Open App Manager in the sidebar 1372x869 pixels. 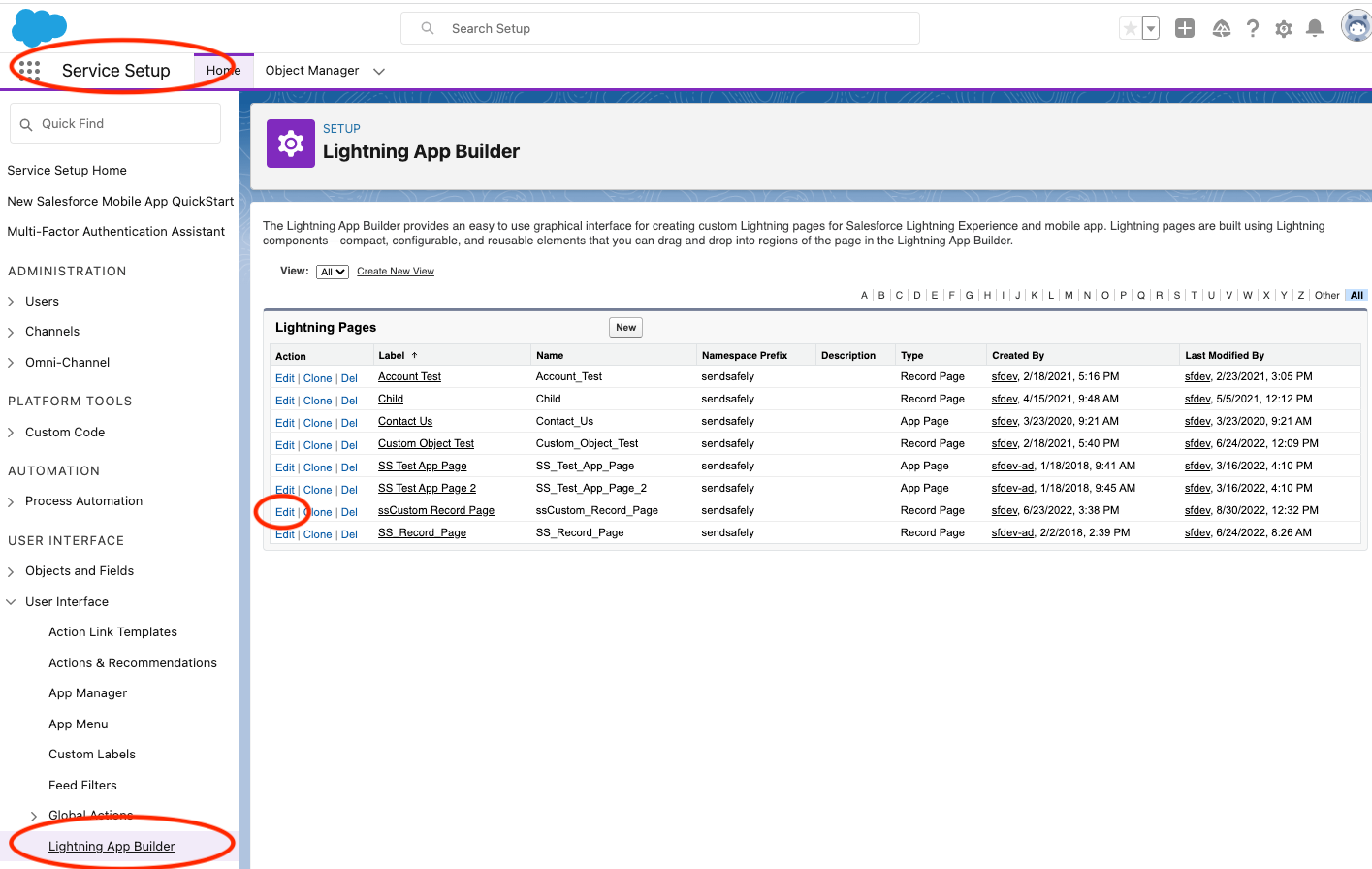87,693
